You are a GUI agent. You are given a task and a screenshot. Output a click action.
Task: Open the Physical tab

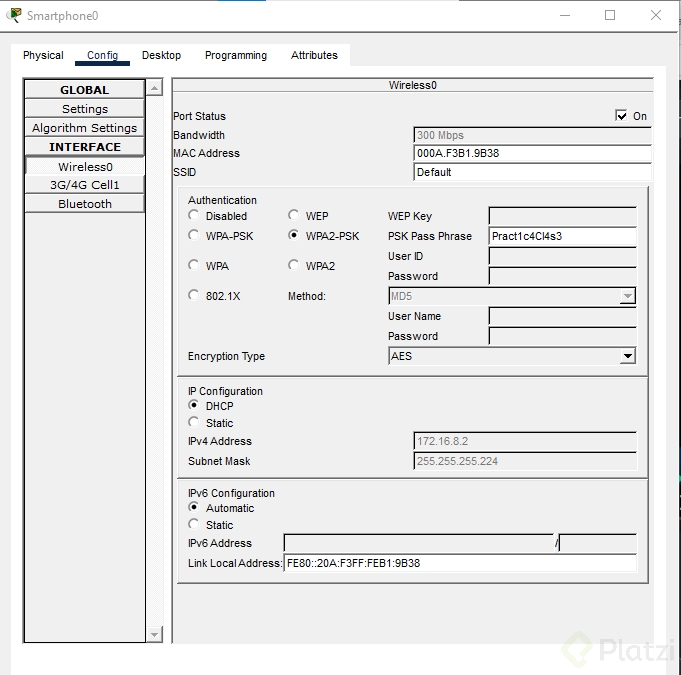[x=43, y=55]
